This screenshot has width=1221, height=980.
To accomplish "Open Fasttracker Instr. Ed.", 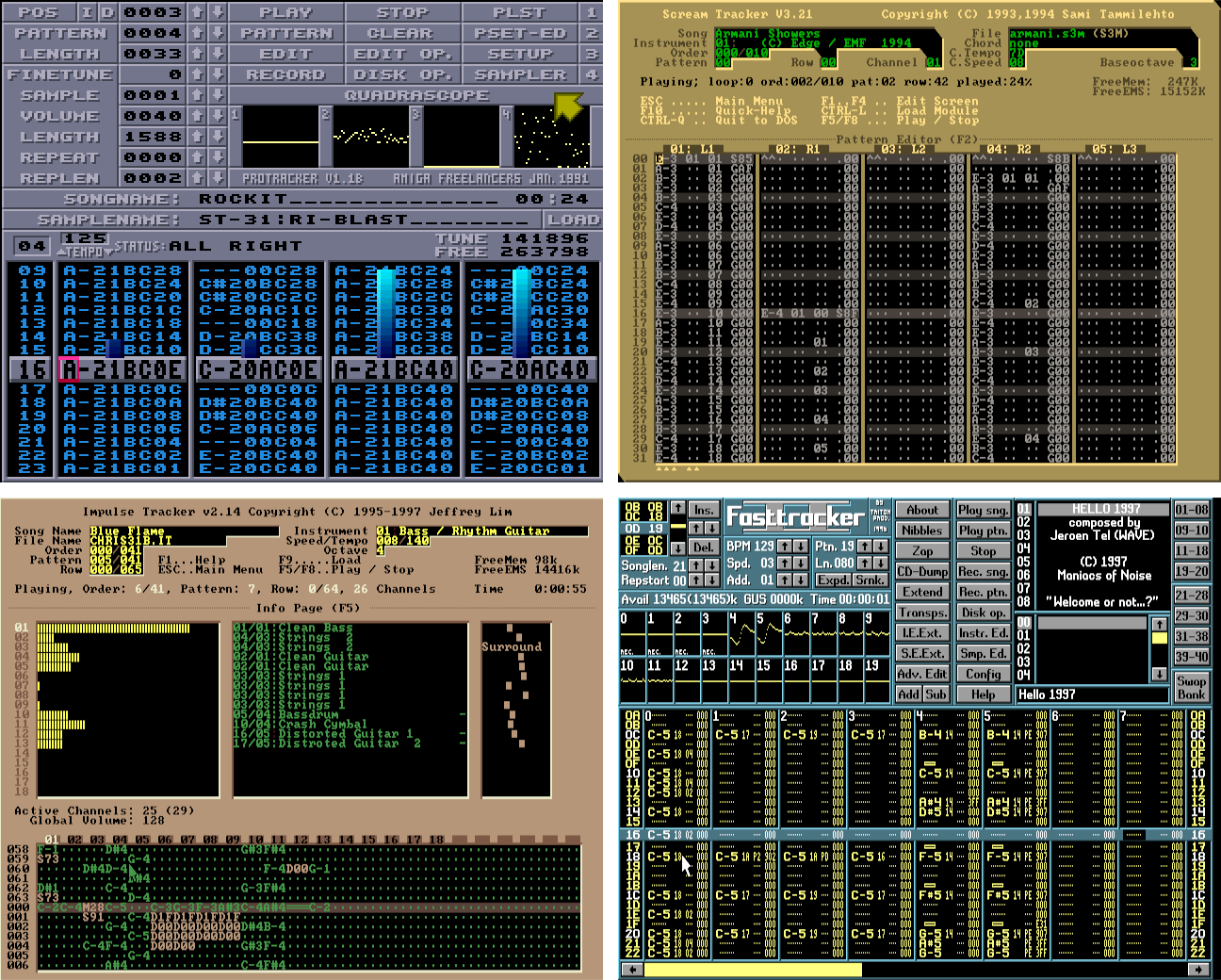I will pos(984,633).
